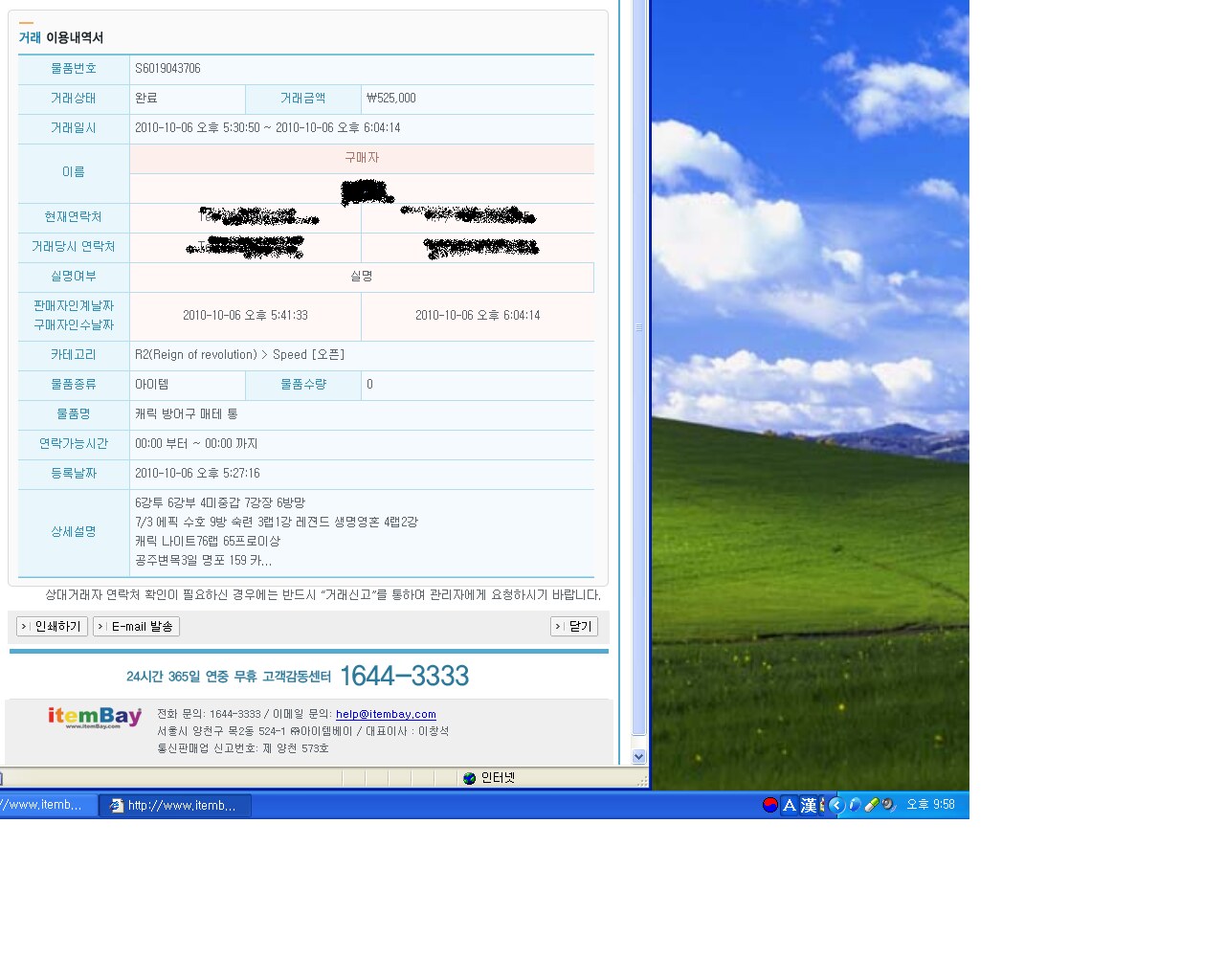Click the taskbar clock showing 오후 9:58
Image resolution: width=1225 pixels, height=980 pixels.
930,805
